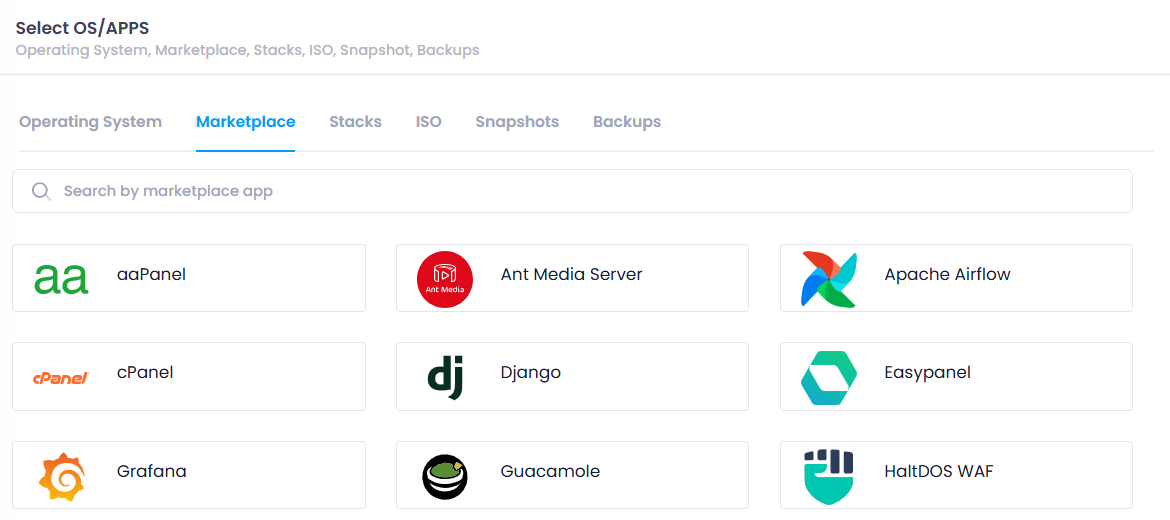Image resolution: width=1170 pixels, height=520 pixels.
Task: Open the Stacks tab
Action: [x=355, y=122]
